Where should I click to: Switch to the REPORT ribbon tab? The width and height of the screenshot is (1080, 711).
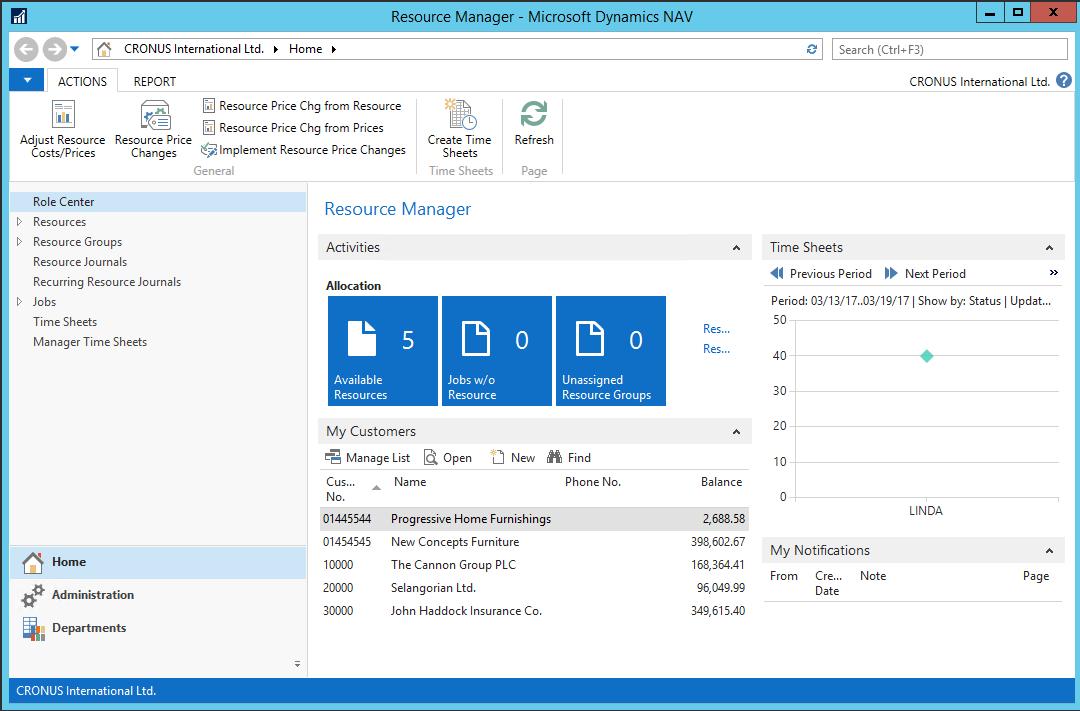[x=155, y=82]
